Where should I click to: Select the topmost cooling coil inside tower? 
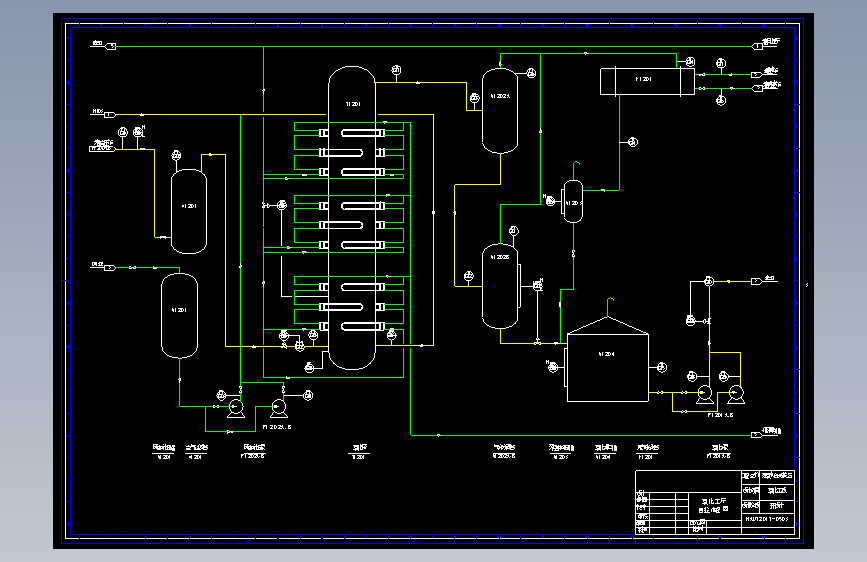click(362, 133)
